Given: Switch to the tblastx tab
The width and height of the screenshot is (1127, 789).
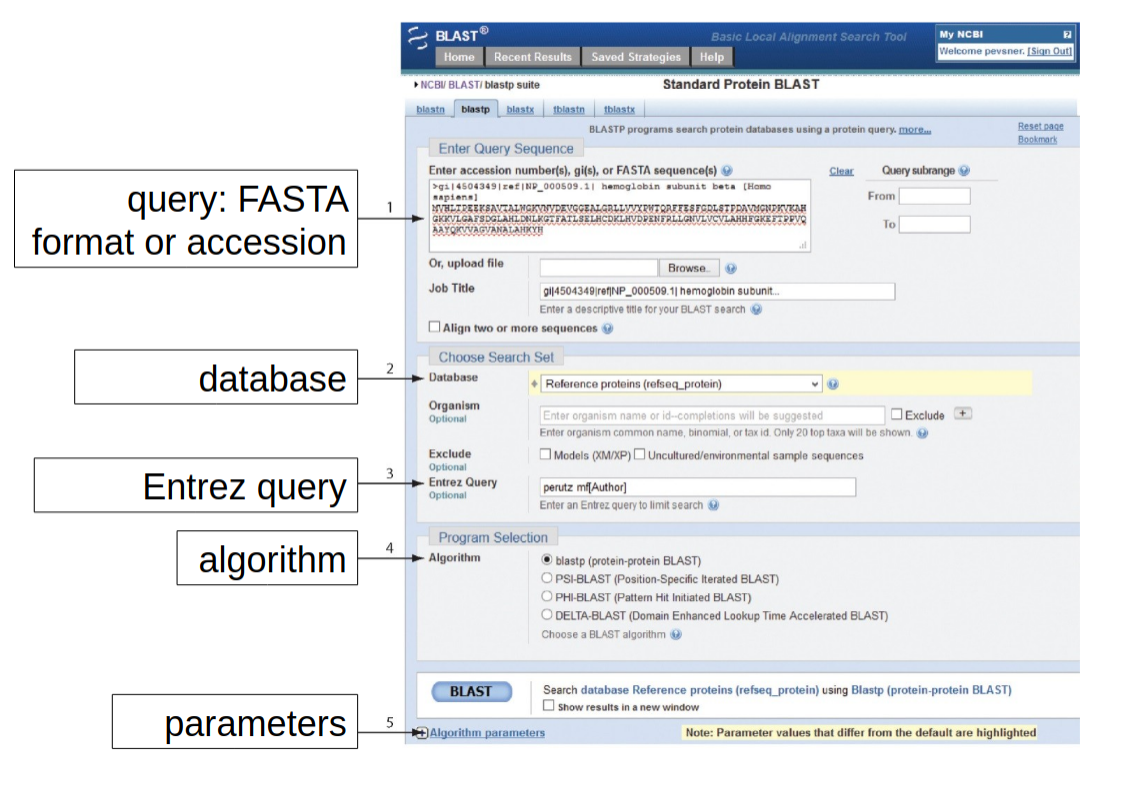Looking at the screenshot, I should click(620, 109).
